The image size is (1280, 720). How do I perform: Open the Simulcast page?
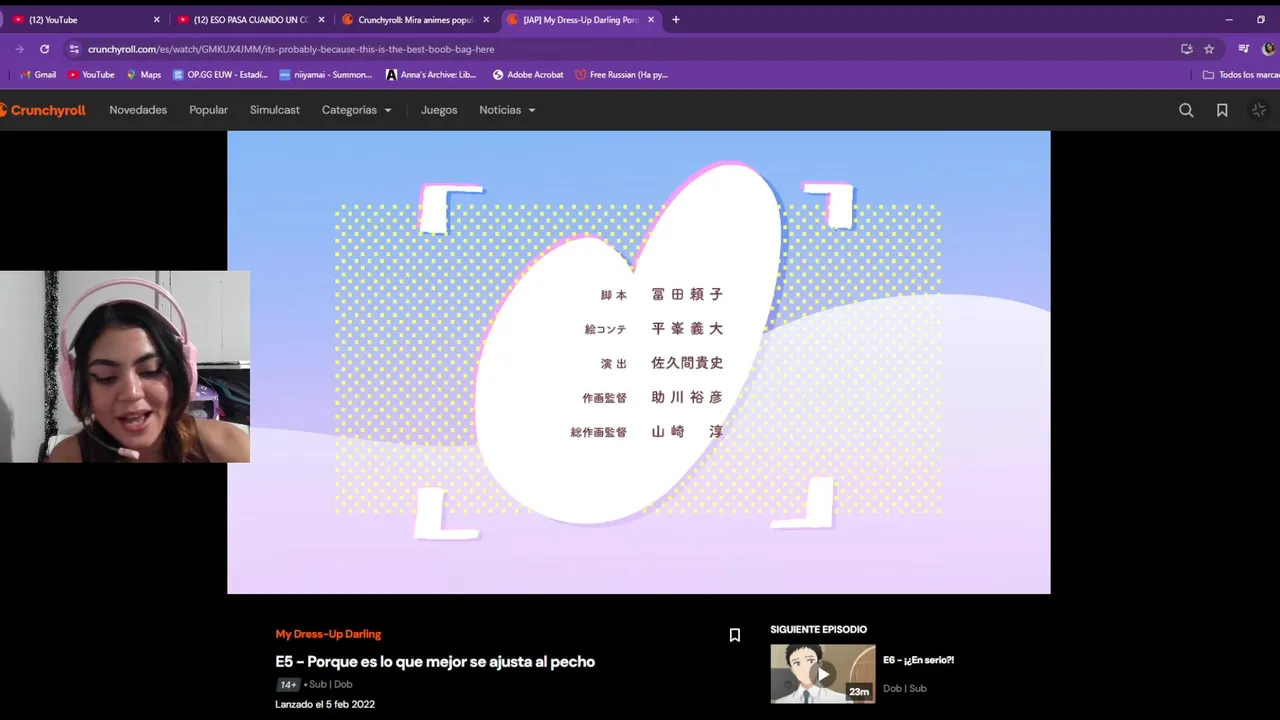(275, 110)
